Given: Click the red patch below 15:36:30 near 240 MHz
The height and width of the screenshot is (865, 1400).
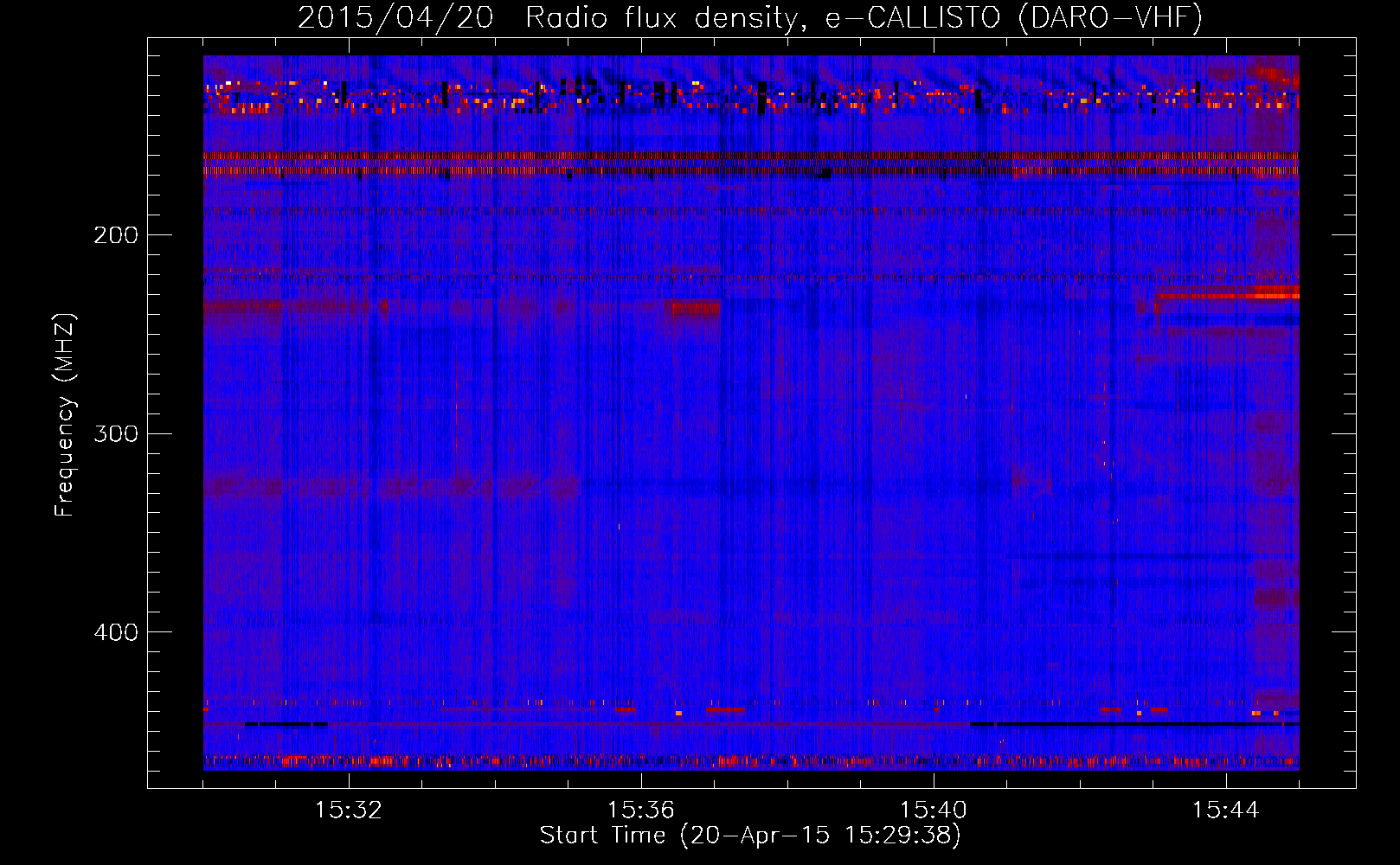Looking at the screenshot, I should pos(692,308).
